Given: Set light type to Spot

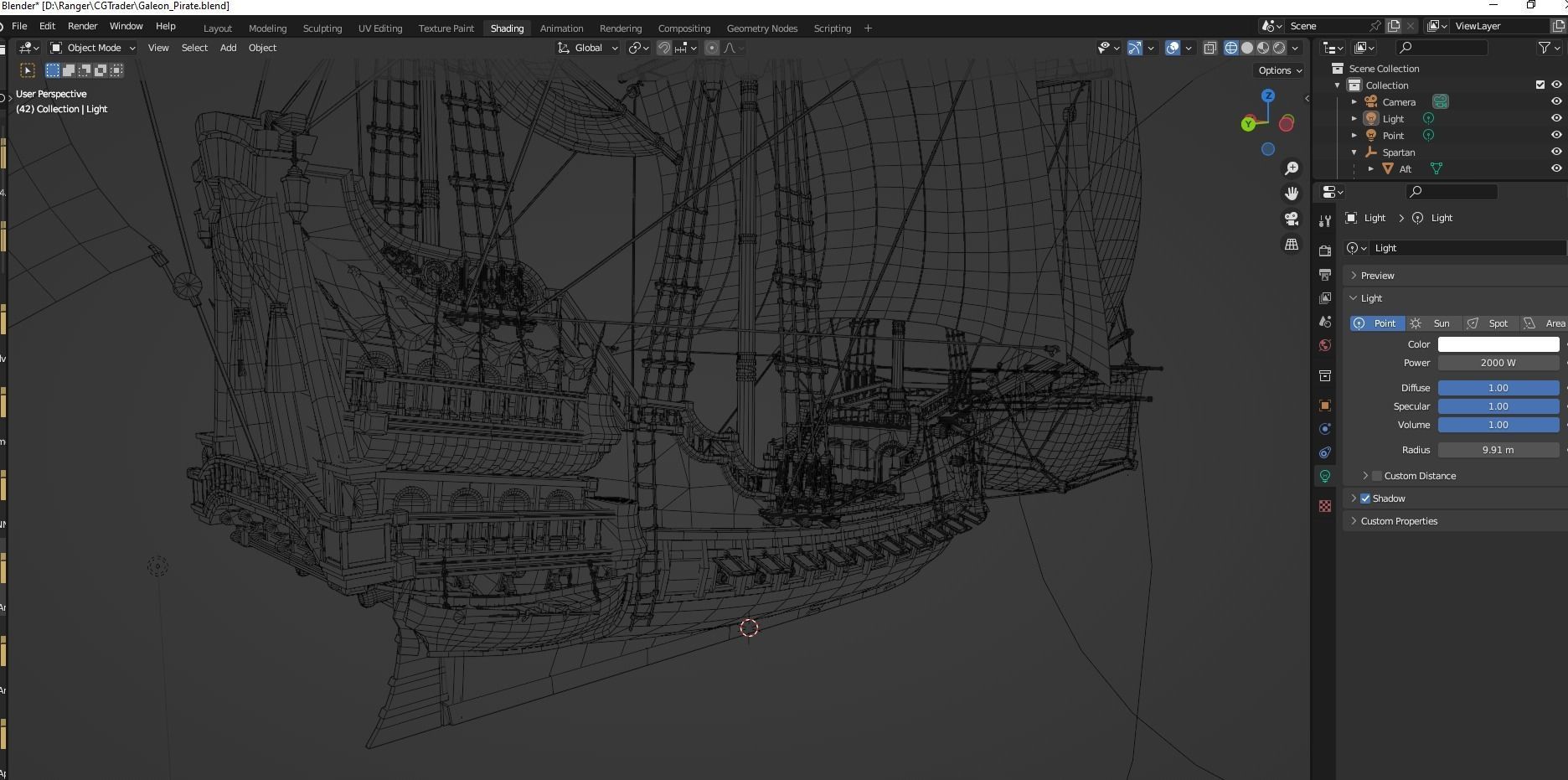Looking at the screenshot, I should point(1490,323).
